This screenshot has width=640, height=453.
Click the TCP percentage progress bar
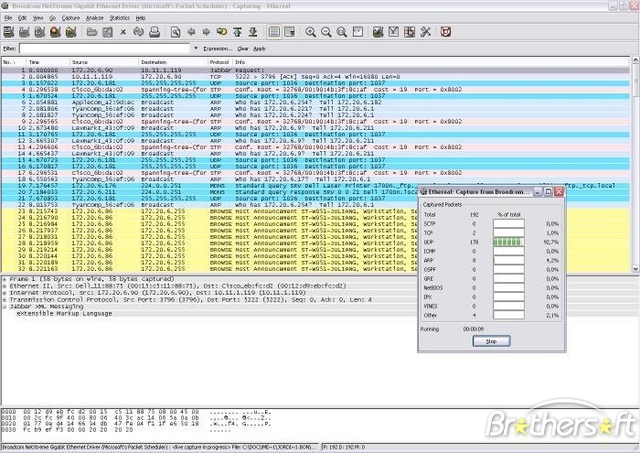click(x=509, y=233)
